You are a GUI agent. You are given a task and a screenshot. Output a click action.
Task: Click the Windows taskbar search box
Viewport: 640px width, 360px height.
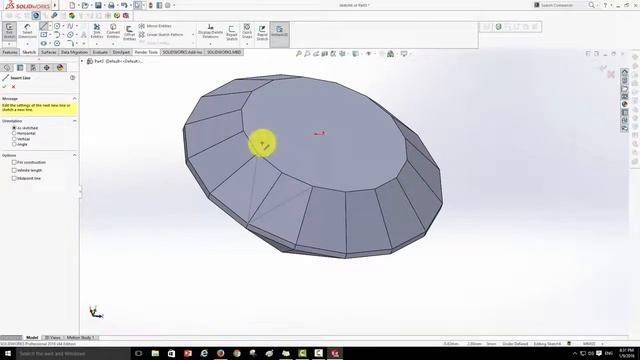(73, 353)
